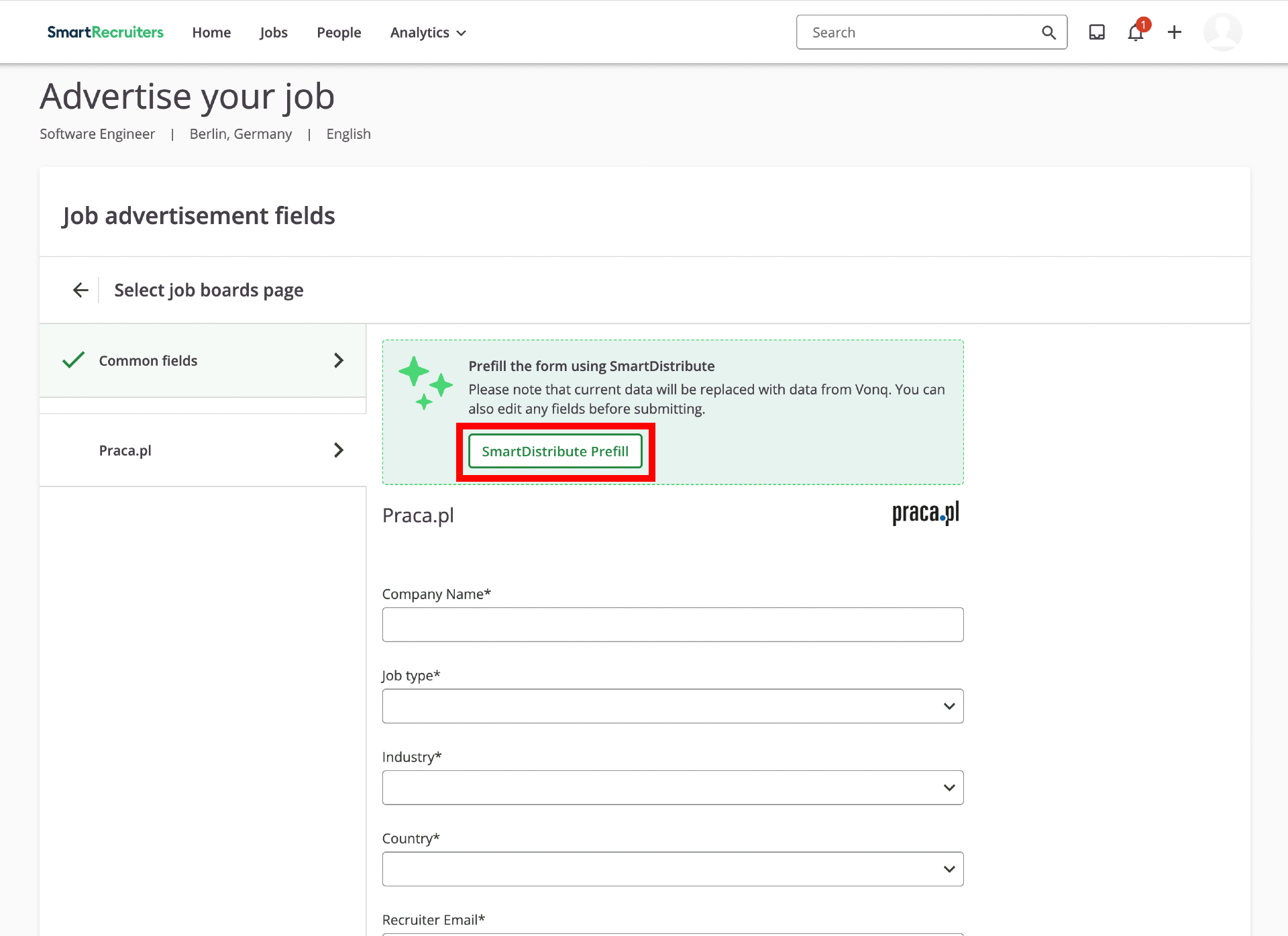Click the search magnifier icon
Screen dimensions: 1288x936
(x=1049, y=32)
